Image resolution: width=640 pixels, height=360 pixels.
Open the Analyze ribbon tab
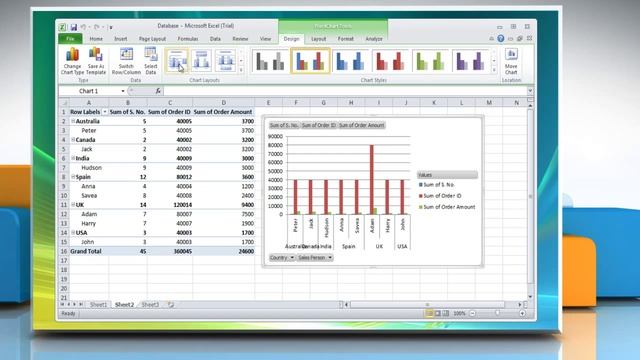[x=374, y=39]
